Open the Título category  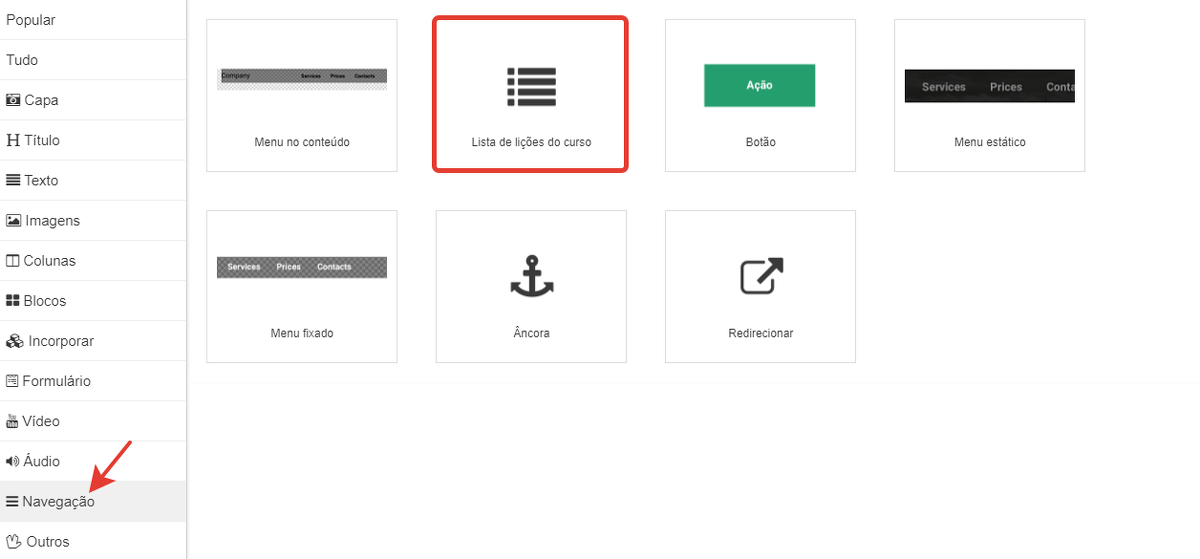click(42, 140)
